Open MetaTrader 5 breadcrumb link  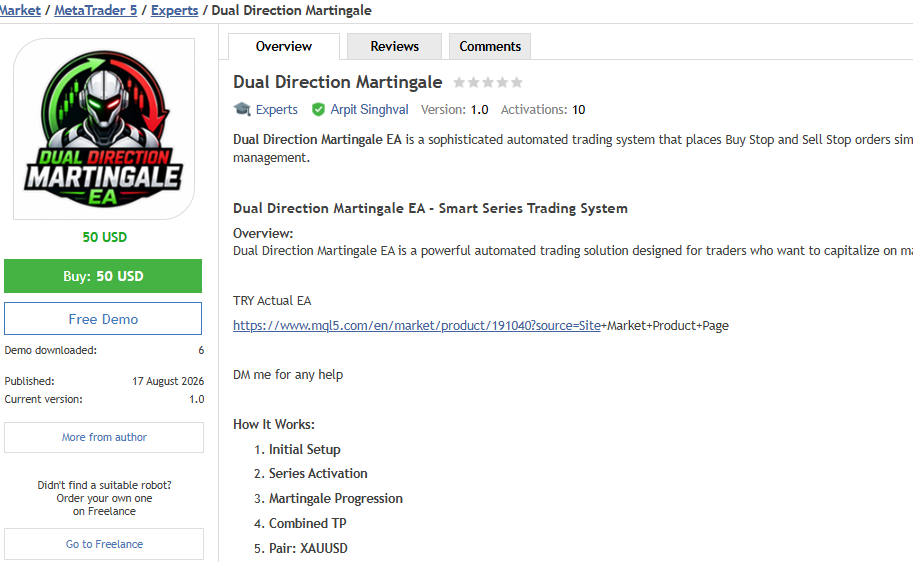tap(95, 10)
